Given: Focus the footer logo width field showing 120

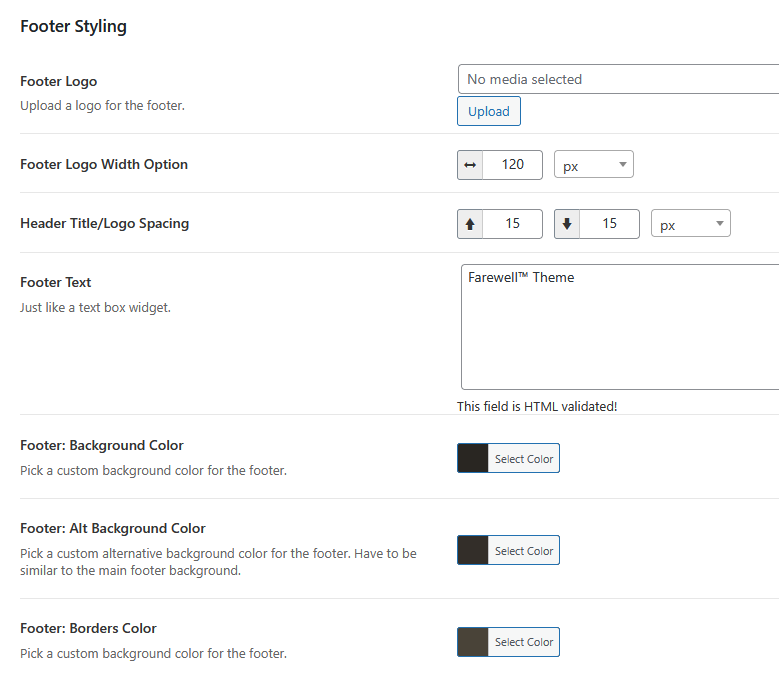Looking at the screenshot, I should coord(513,165).
